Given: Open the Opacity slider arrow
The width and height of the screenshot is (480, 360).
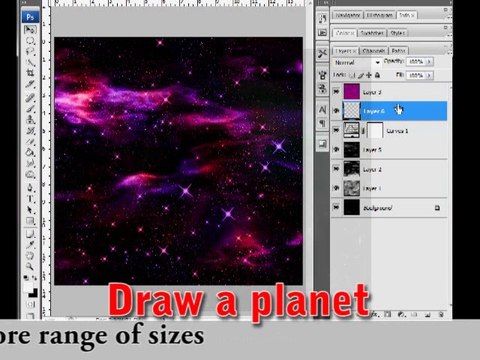Looking at the screenshot, I should (429, 62).
